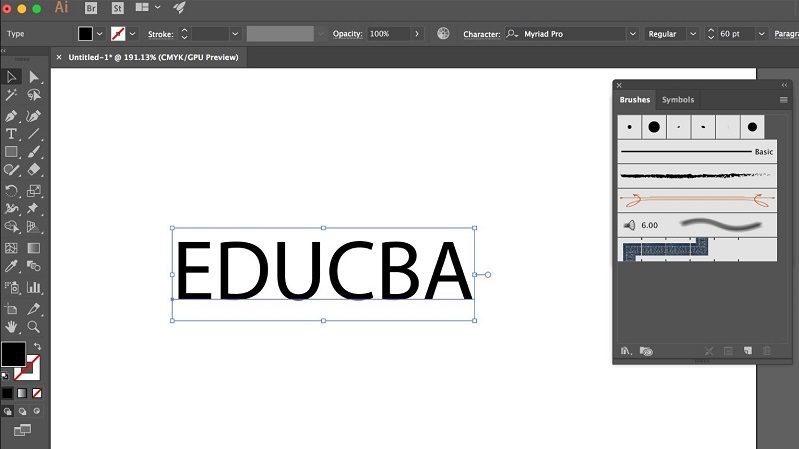Select the Mesh tool
The height and width of the screenshot is (449, 799).
(x=11, y=248)
